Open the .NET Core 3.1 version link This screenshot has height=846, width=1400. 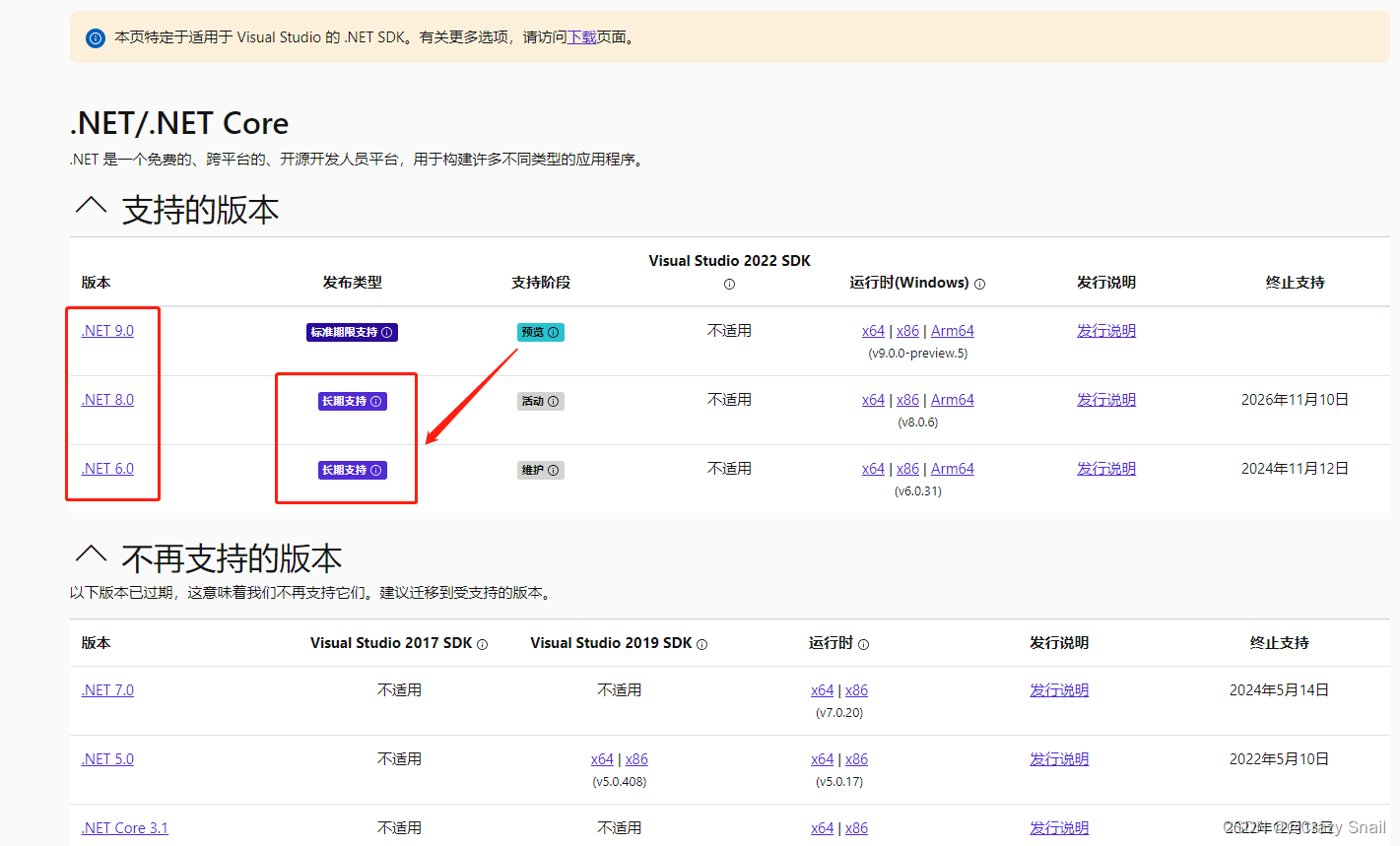124,828
